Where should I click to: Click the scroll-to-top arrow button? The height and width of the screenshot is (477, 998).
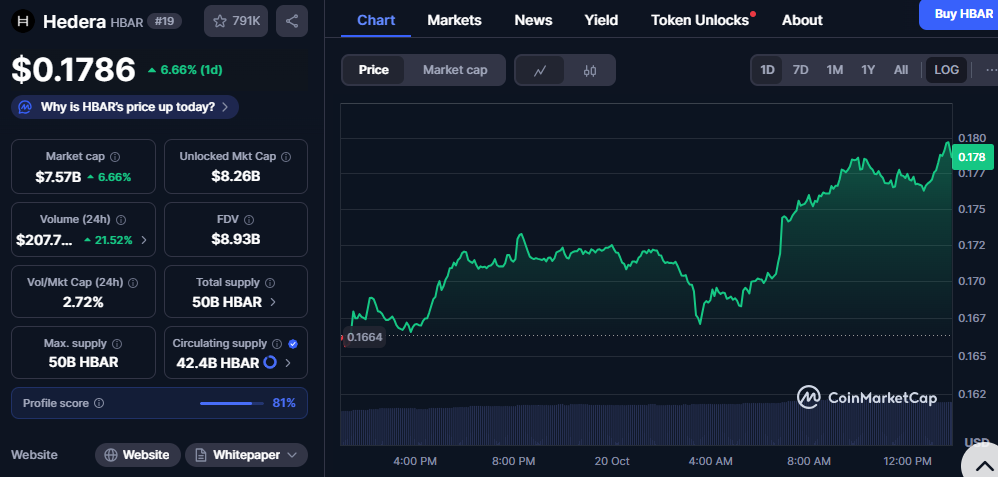coord(981,461)
